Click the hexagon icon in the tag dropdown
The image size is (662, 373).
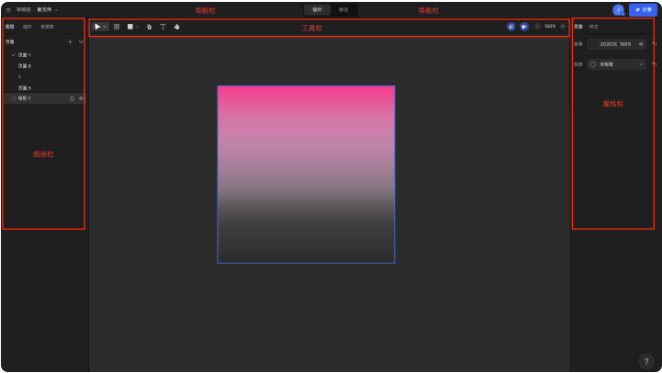point(593,64)
